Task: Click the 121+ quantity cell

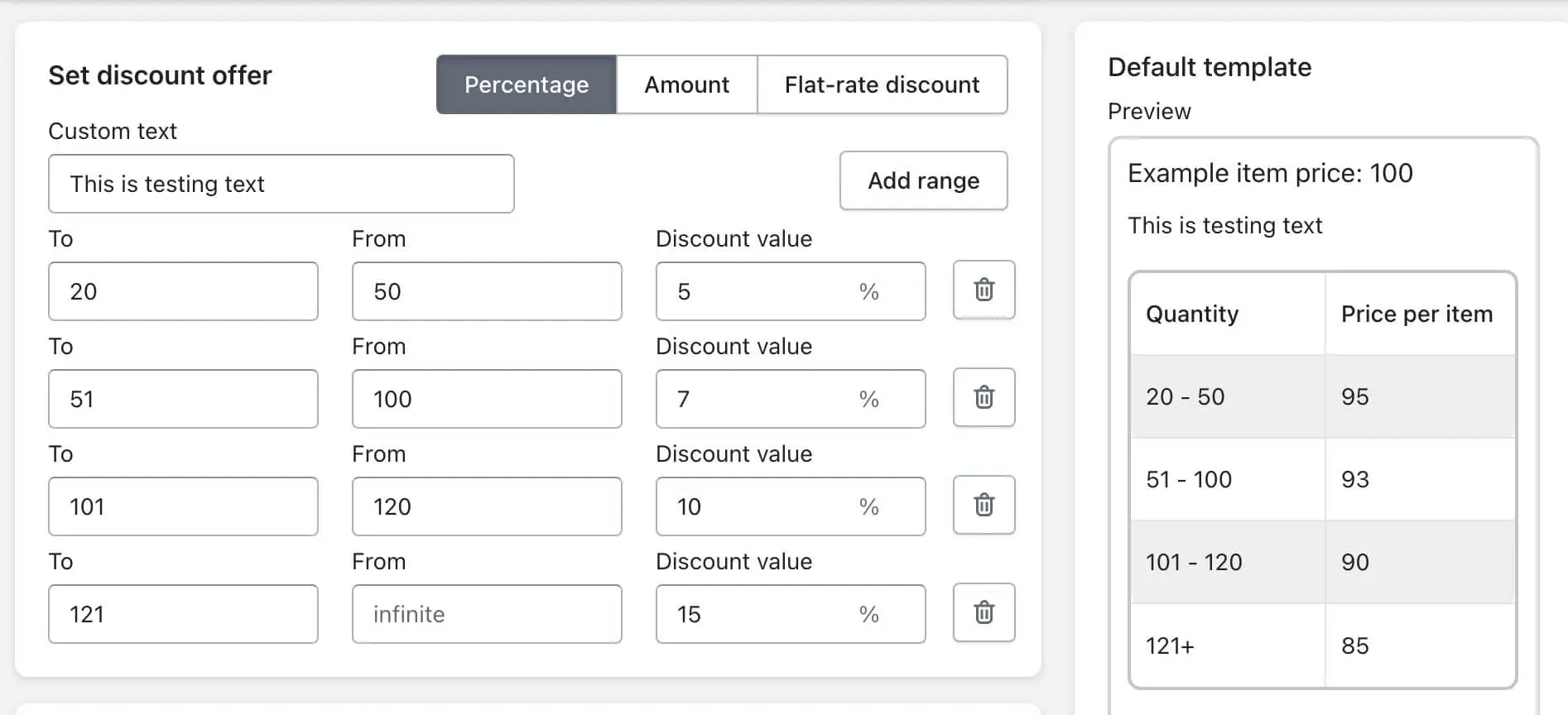Action: 1228,645
